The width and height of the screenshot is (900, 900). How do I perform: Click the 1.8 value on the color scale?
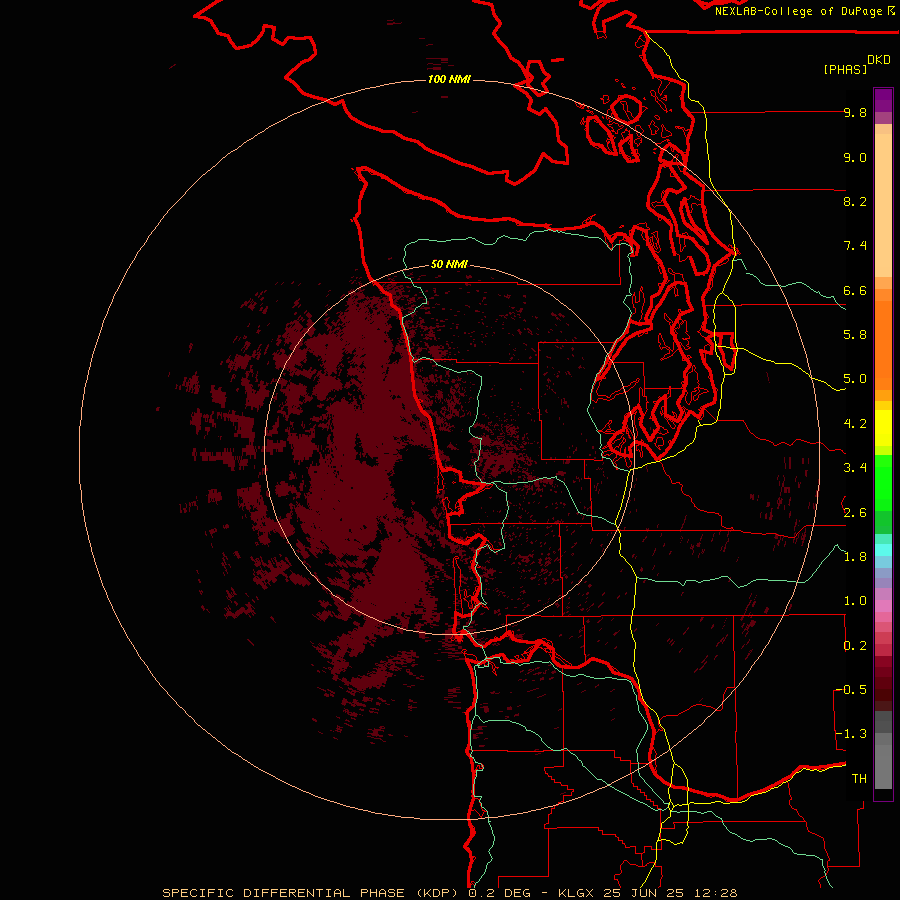click(x=855, y=557)
